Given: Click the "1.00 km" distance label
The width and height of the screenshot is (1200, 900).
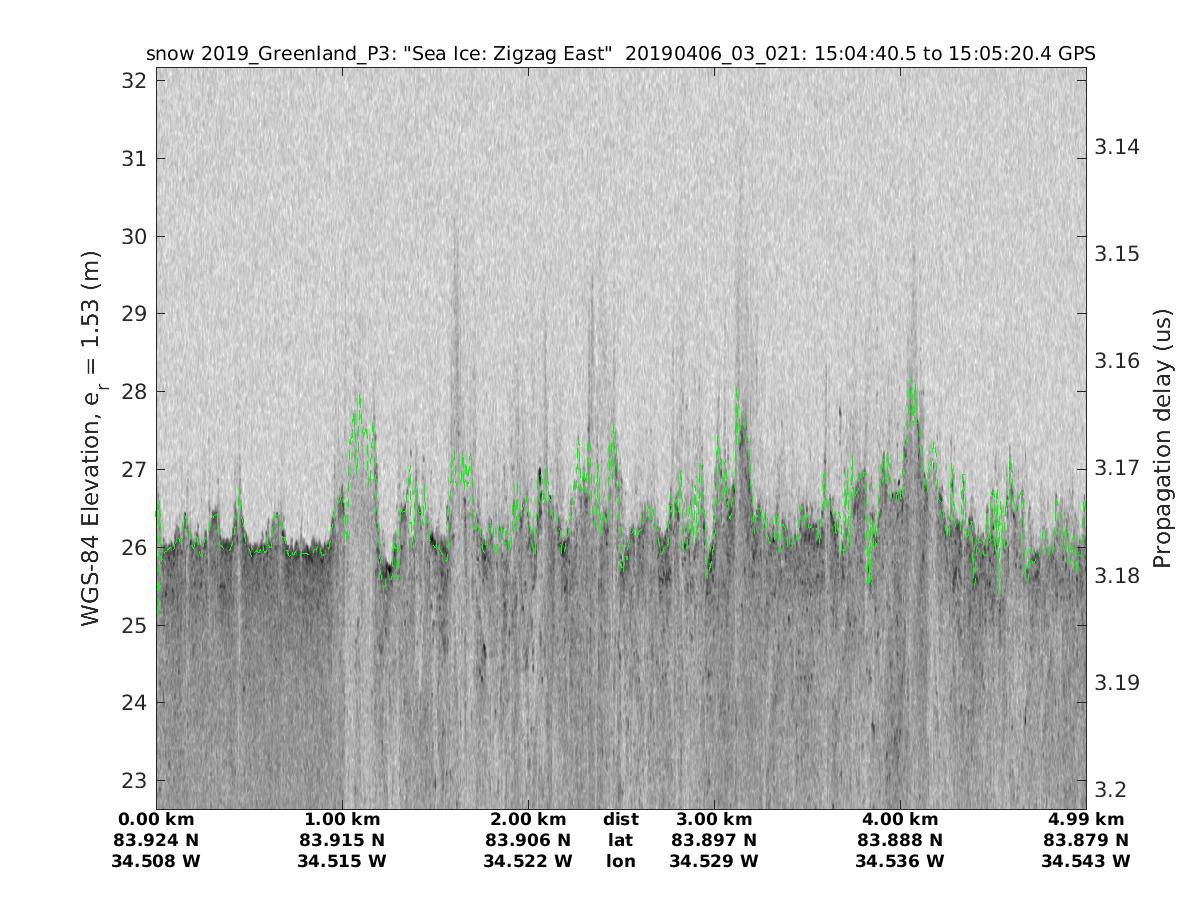Looking at the screenshot, I should (x=342, y=820).
